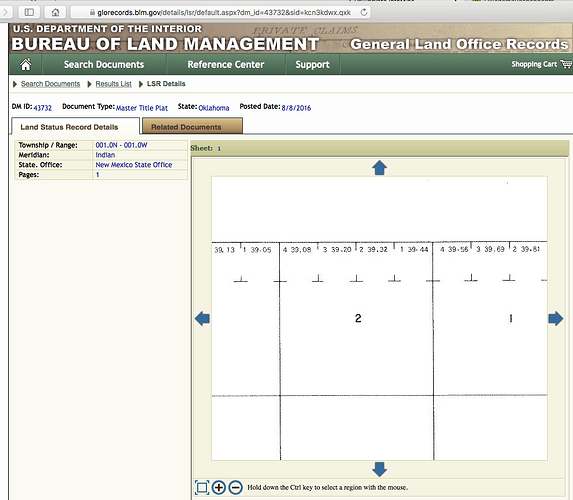Go to the BLM home page icon
The image size is (573, 500).
(26, 65)
